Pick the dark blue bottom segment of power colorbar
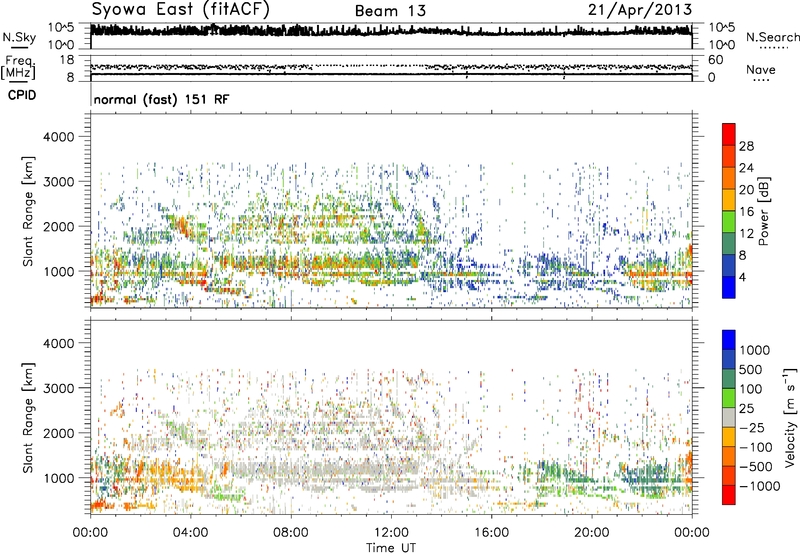This screenshot has height=554, width=800. 729,287
